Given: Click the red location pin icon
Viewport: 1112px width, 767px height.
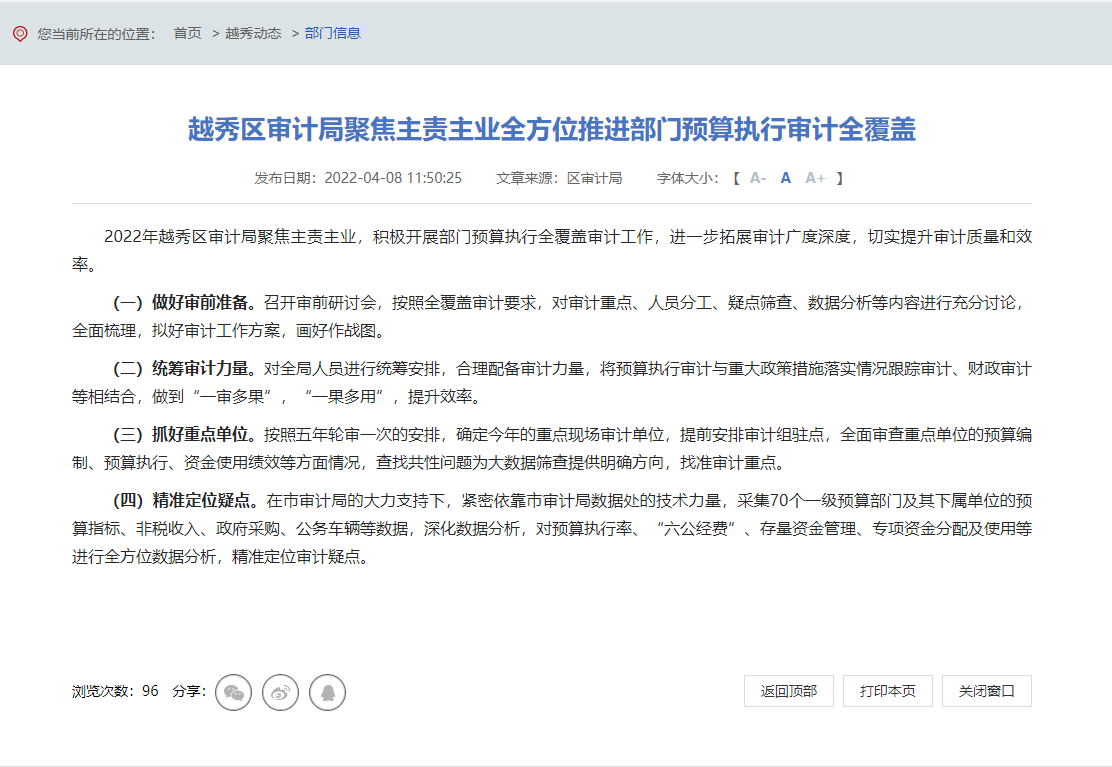Looking at the screenshot, I should pos(20,33).
